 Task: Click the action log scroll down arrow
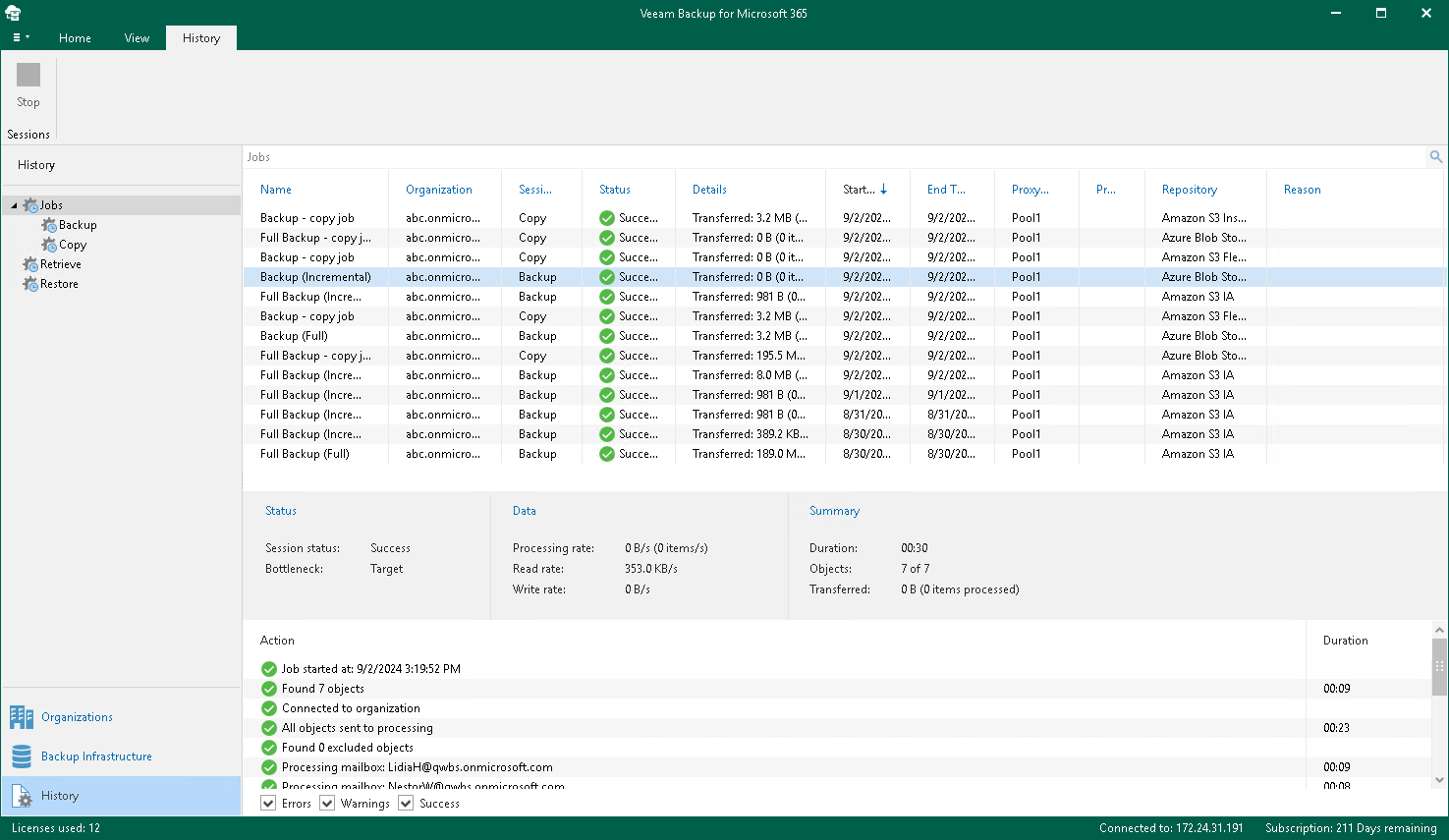click(1440, 780)
